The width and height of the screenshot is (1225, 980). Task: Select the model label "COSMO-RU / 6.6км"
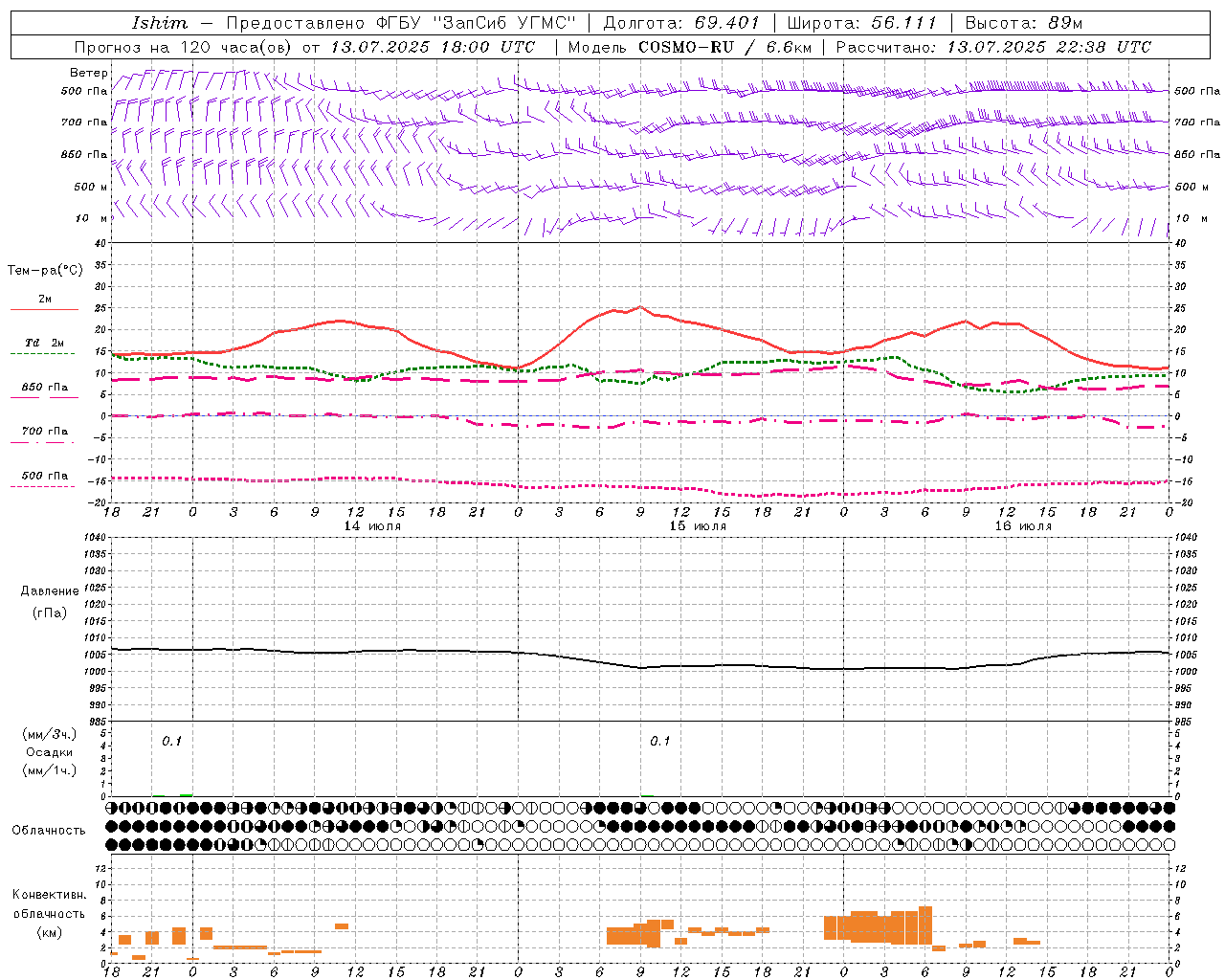click(724, 47)
